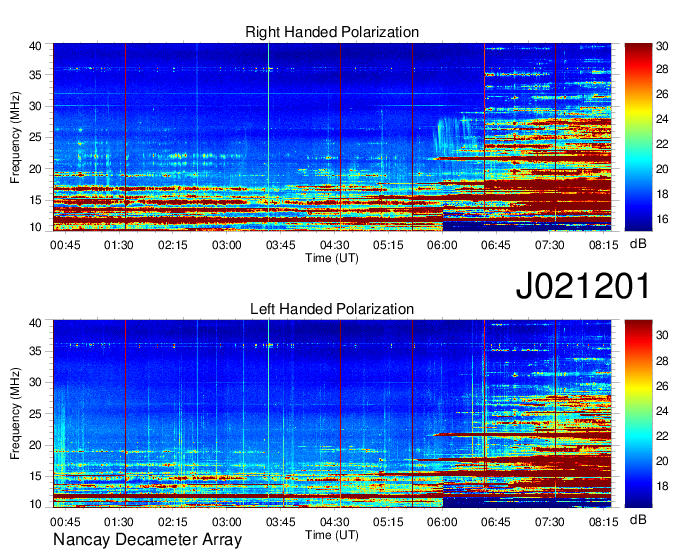Click the top plot's color scale bar

[638, 137]
